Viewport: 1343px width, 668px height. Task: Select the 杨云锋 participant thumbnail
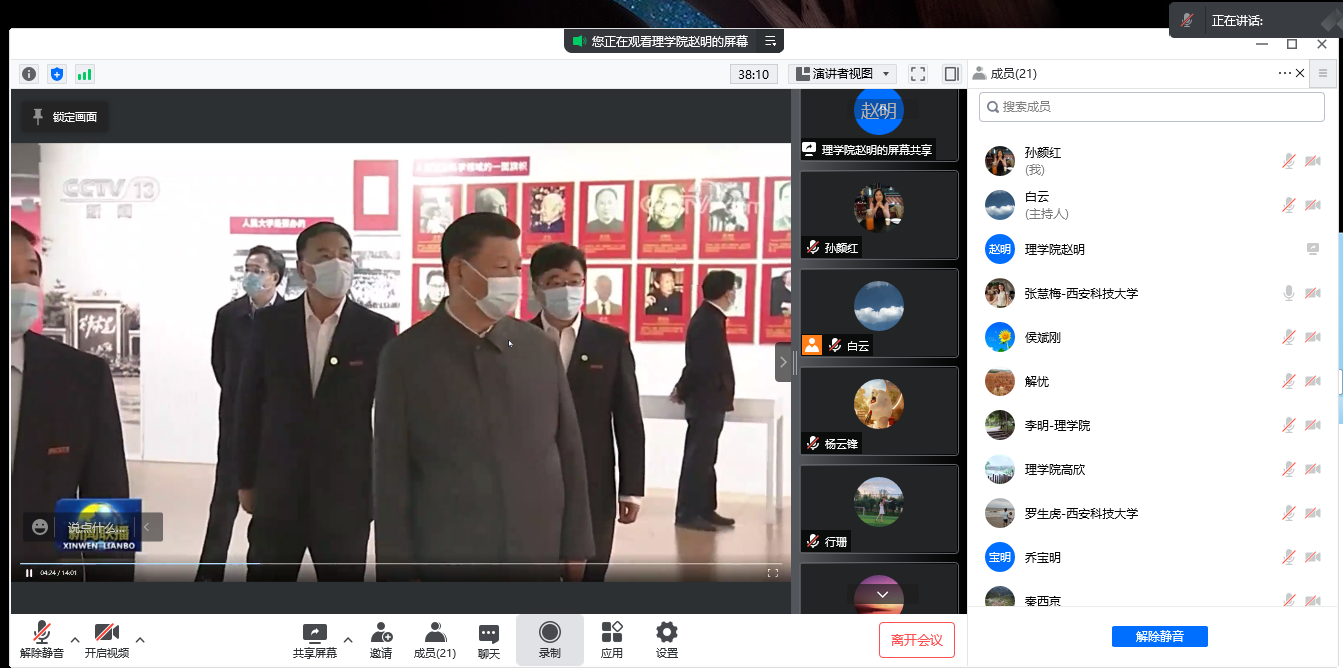pyautogui.click(x=879, y=411)
